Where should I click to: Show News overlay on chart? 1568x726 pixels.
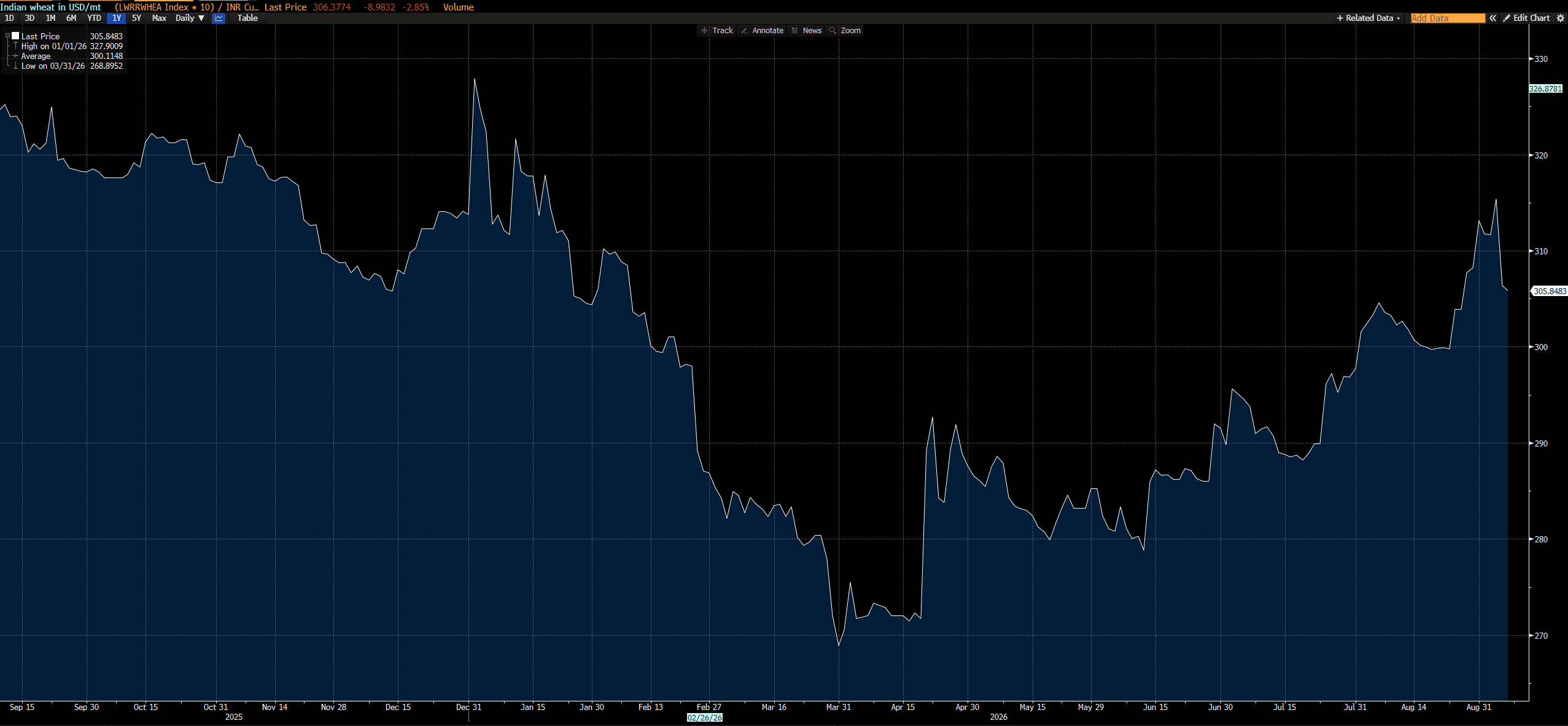click(x=807, y=31)
